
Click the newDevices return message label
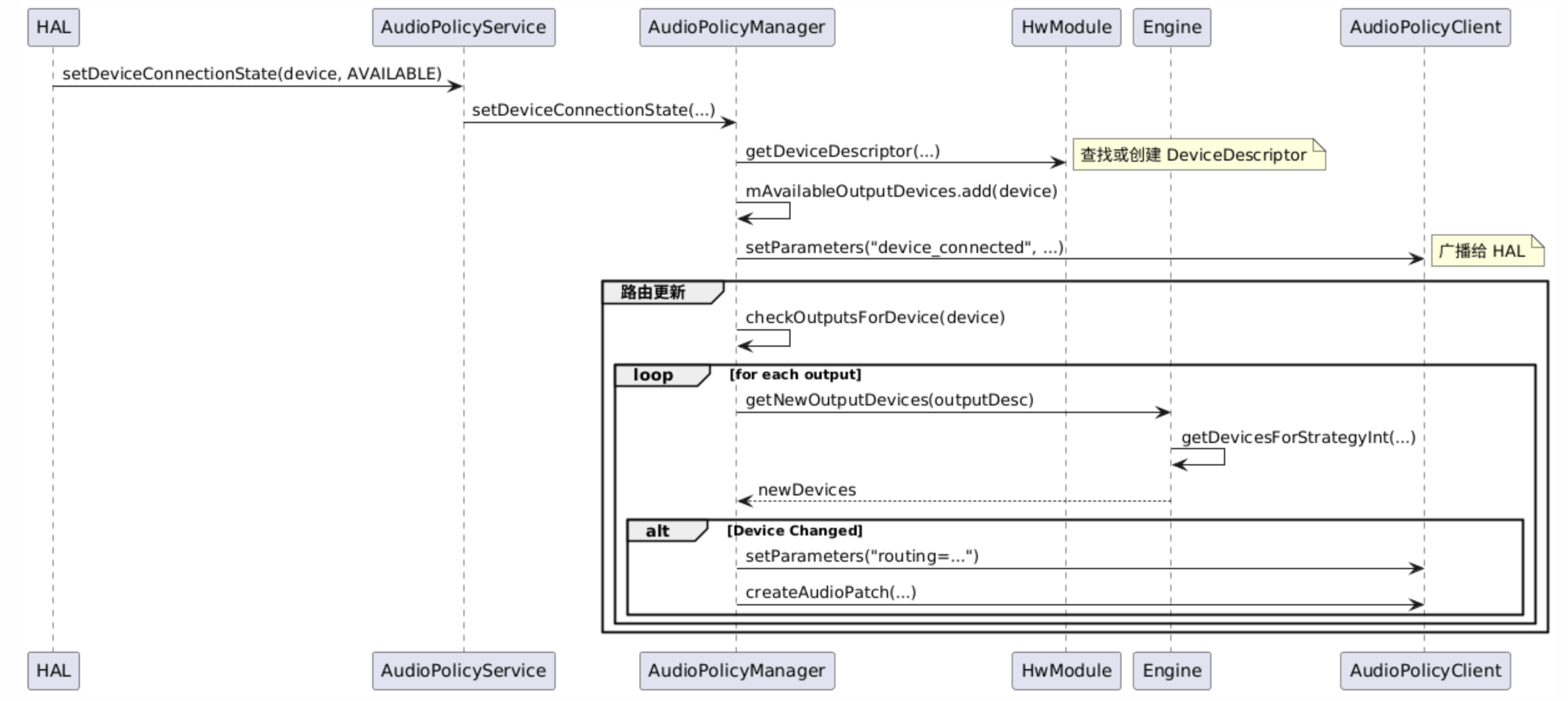pyautogui.click(x=807, y=490)
